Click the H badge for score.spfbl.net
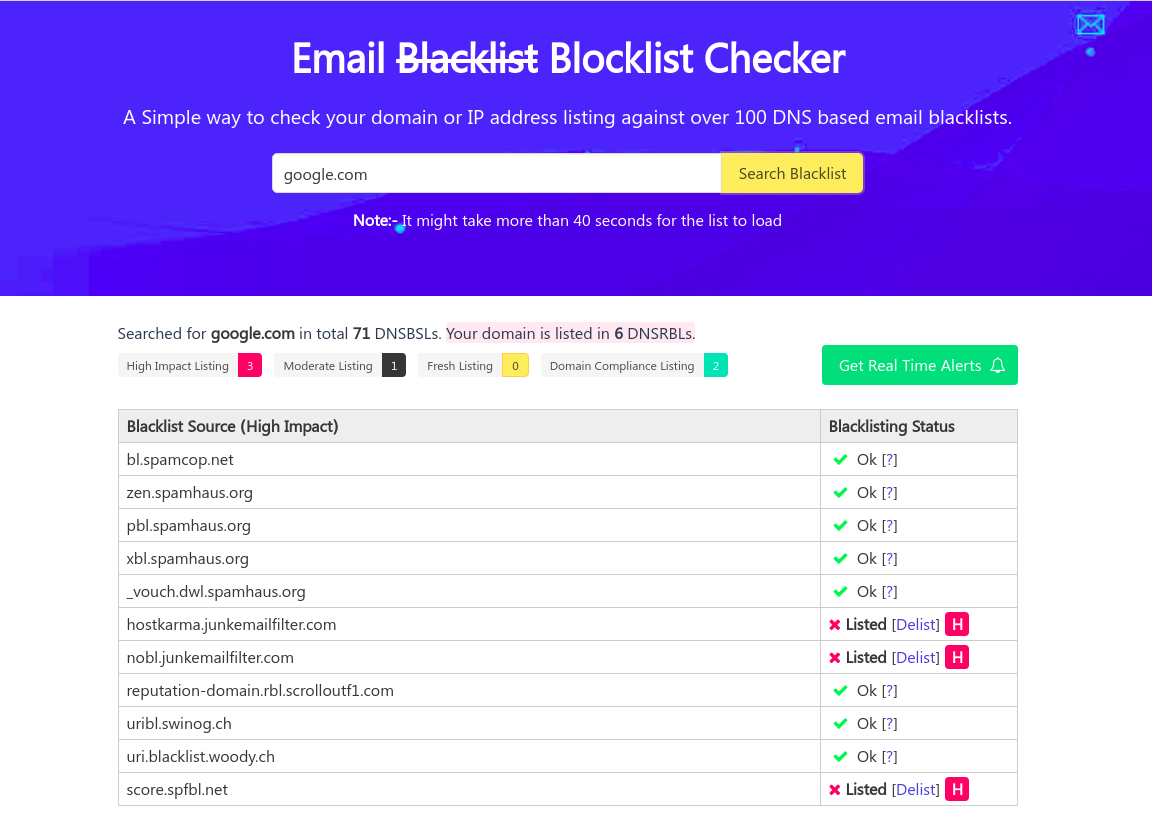This screenshot has width=1152, height=830. [x=957, y=790]
